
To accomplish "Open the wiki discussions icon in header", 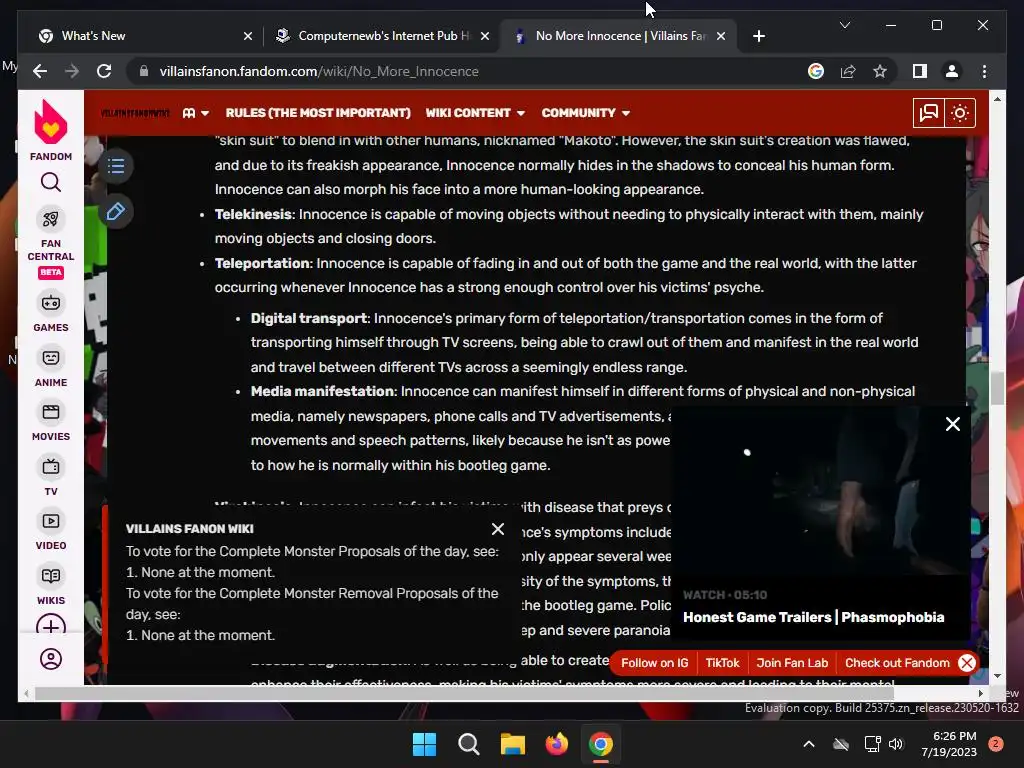I will [x=928, y=113].
